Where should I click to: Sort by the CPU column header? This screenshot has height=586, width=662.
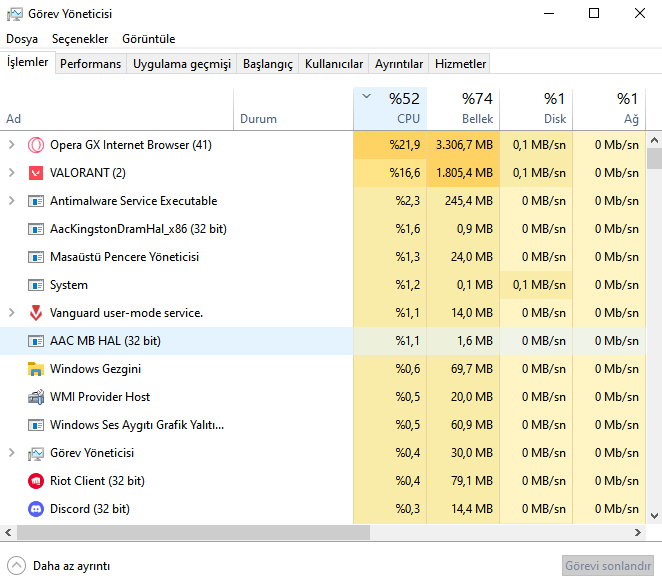[x=390, y=109]
